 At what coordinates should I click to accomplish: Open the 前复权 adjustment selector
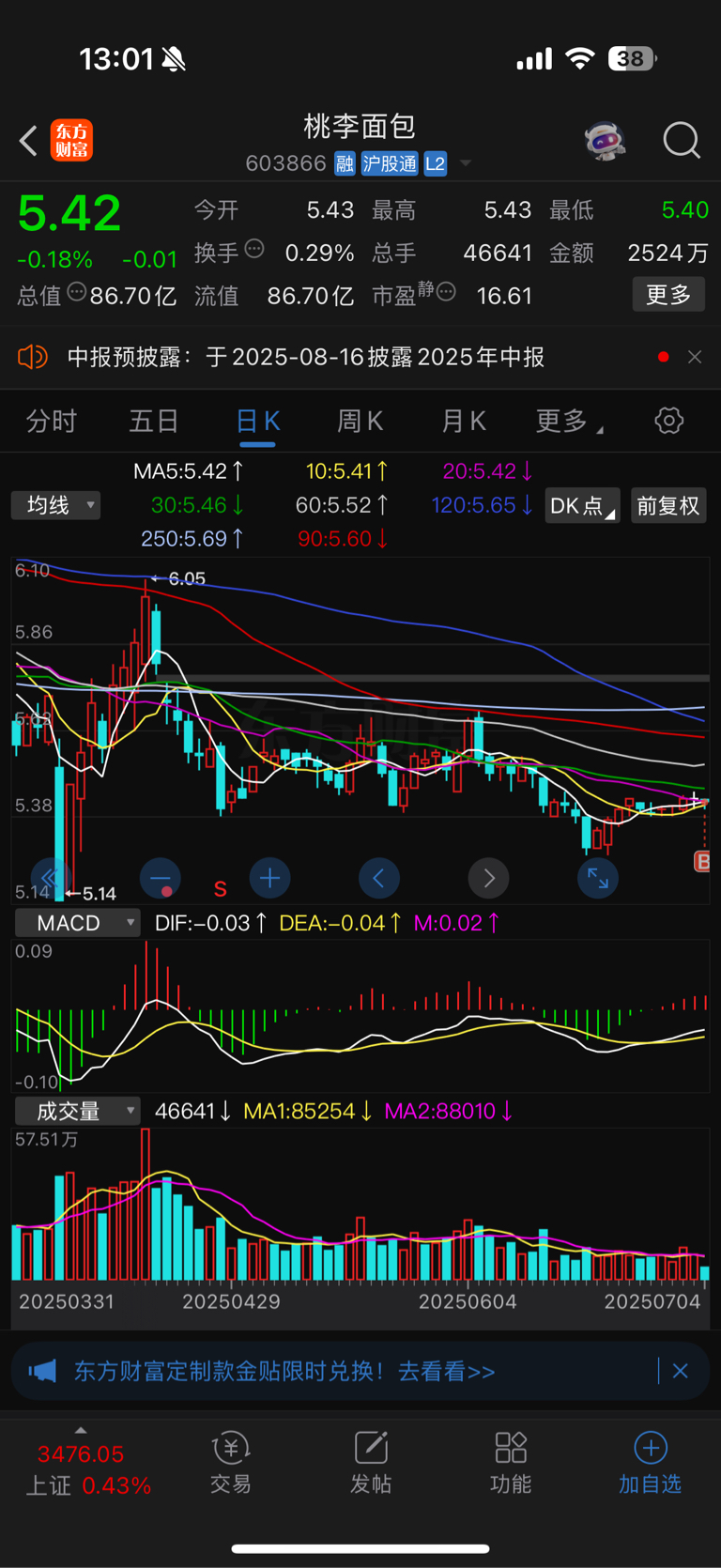point(668,506)
